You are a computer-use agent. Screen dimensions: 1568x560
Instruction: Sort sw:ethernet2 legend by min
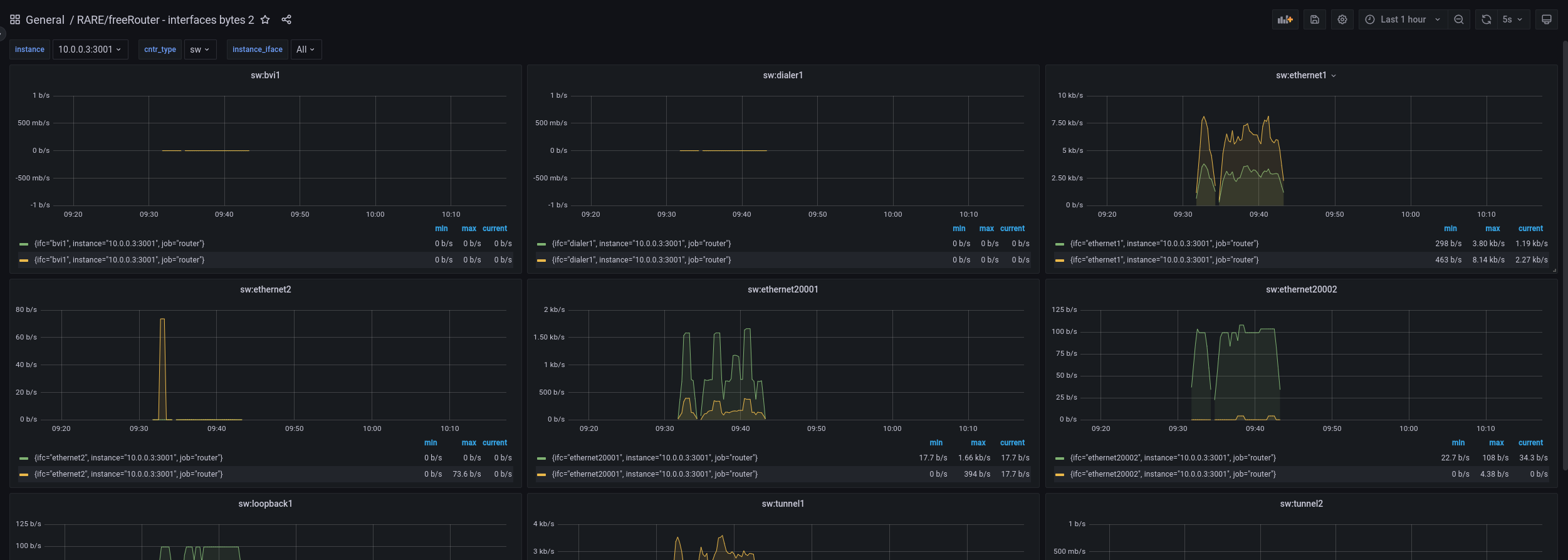(x=431, y=443)
